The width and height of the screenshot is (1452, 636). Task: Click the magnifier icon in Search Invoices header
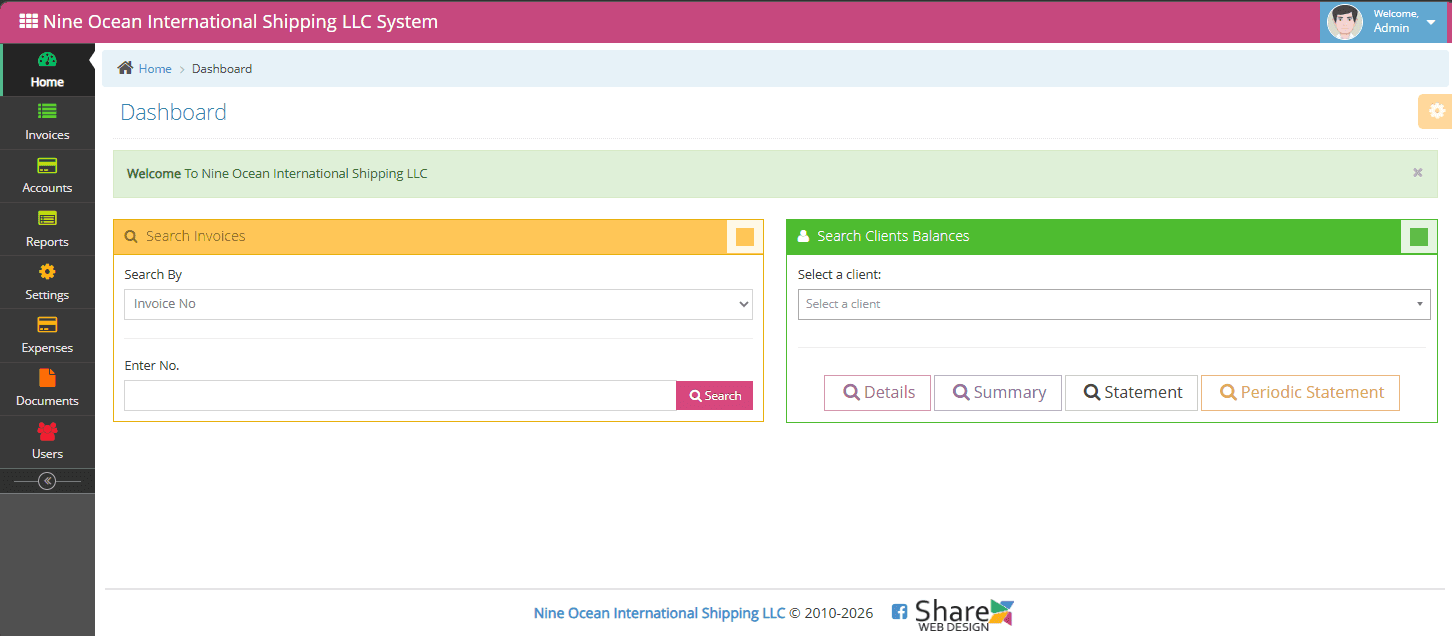coord(131,237)
